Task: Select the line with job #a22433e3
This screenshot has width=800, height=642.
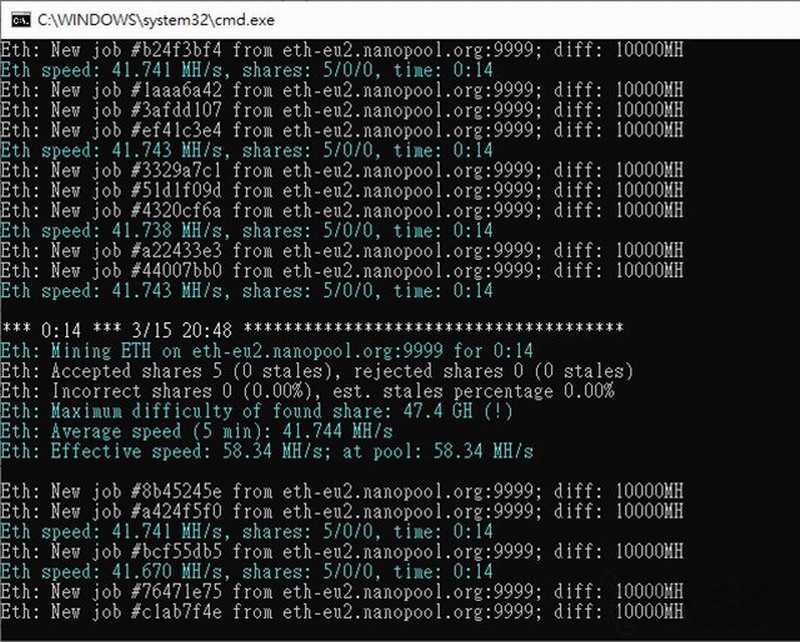Action: pyautogui.click(x=342, y=251)
